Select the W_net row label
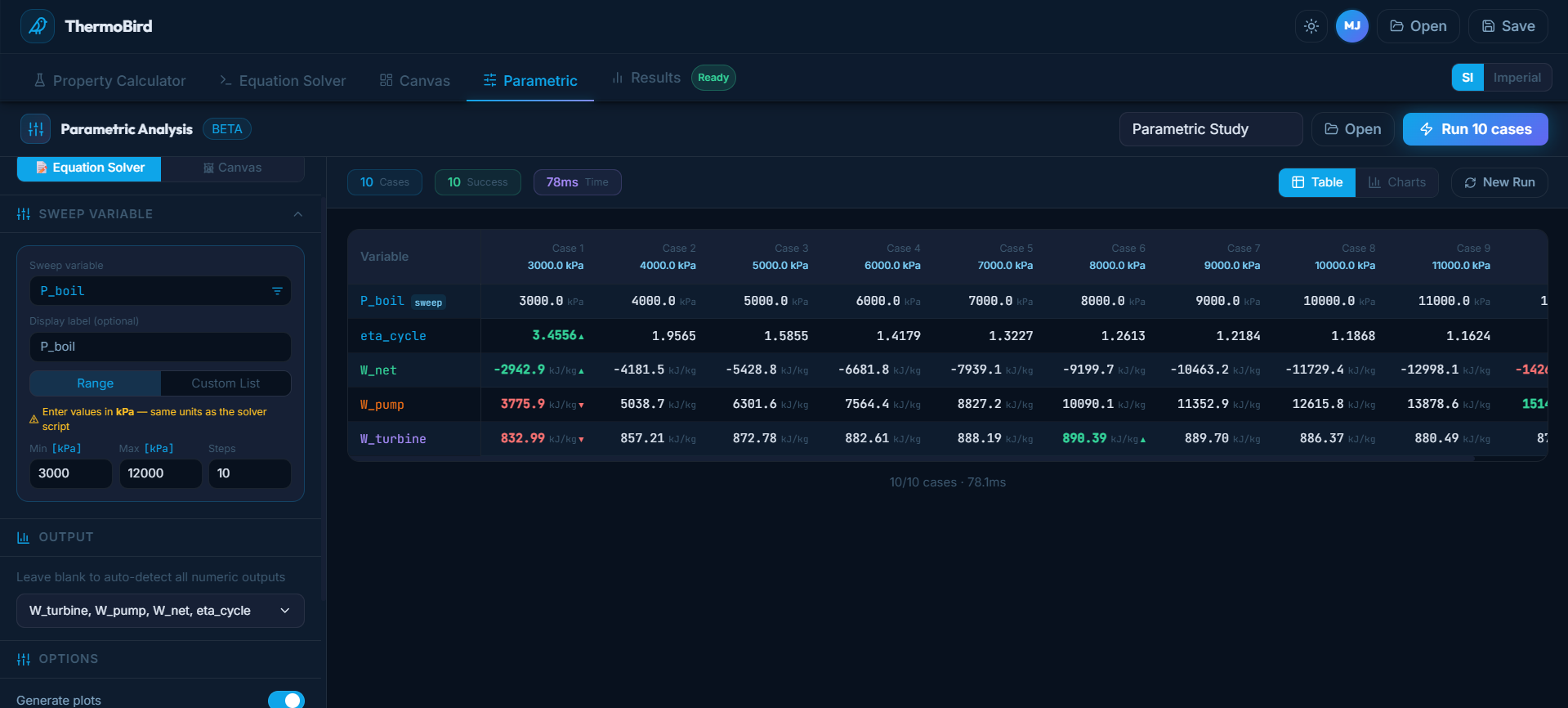The image size is (1568, 708). 378,370
